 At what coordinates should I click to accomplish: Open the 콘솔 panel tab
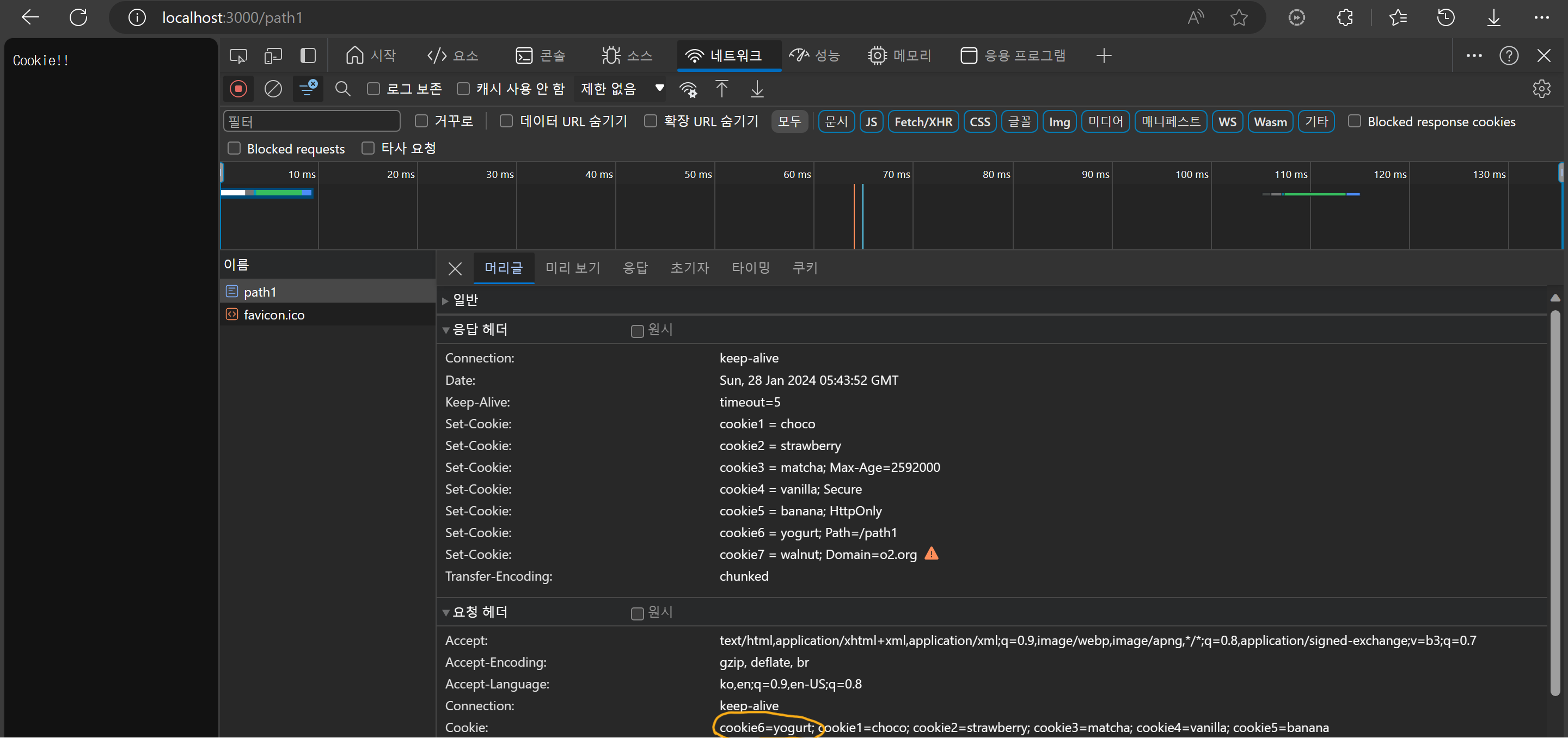540,56
